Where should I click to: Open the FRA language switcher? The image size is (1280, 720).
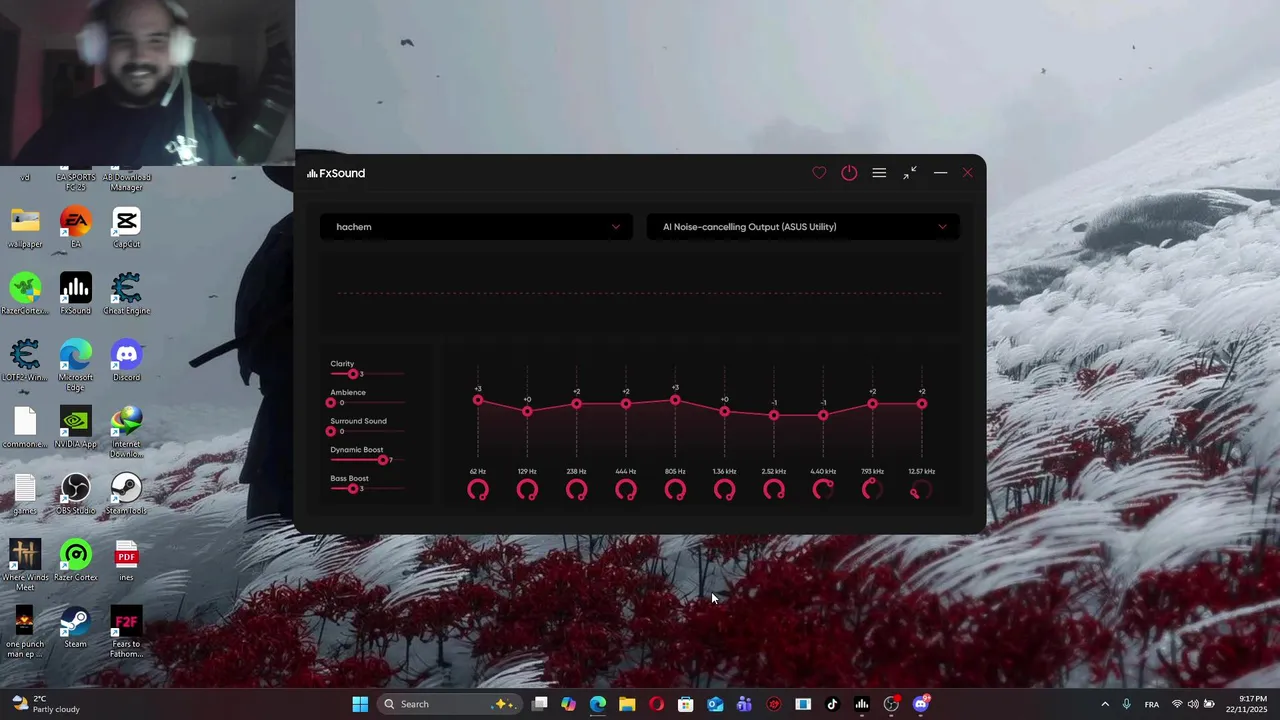click(1152, 704)
